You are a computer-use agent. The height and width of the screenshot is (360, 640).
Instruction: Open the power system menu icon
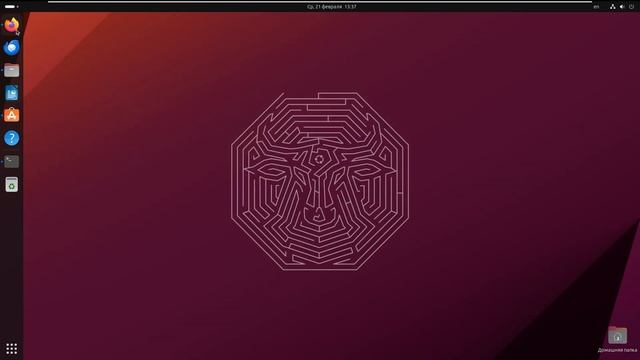[631, 7]
